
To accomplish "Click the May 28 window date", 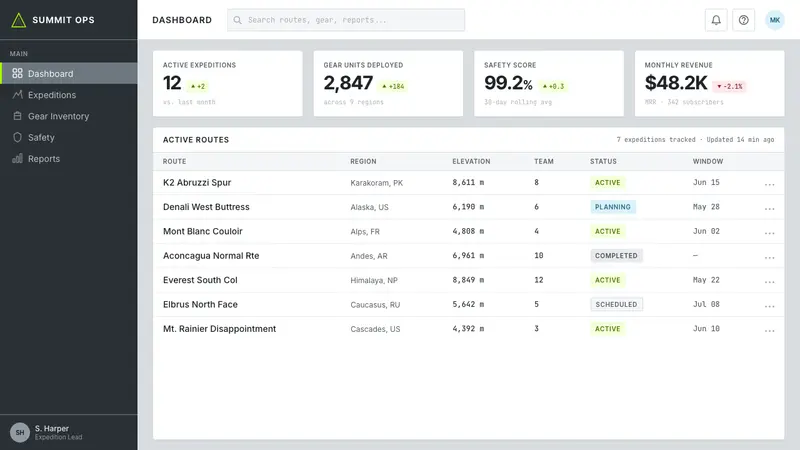I will (706, 207).
